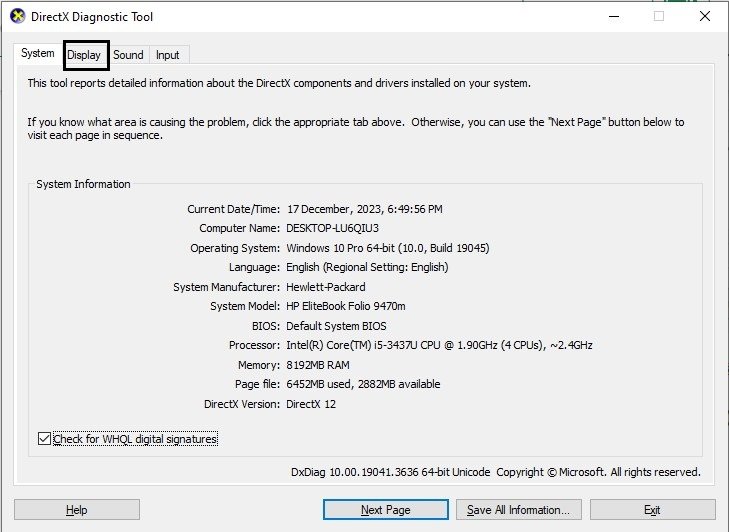Click the System Model: field label
The width and height of the screenshot is (729, 532).
[x=245, y=306]
